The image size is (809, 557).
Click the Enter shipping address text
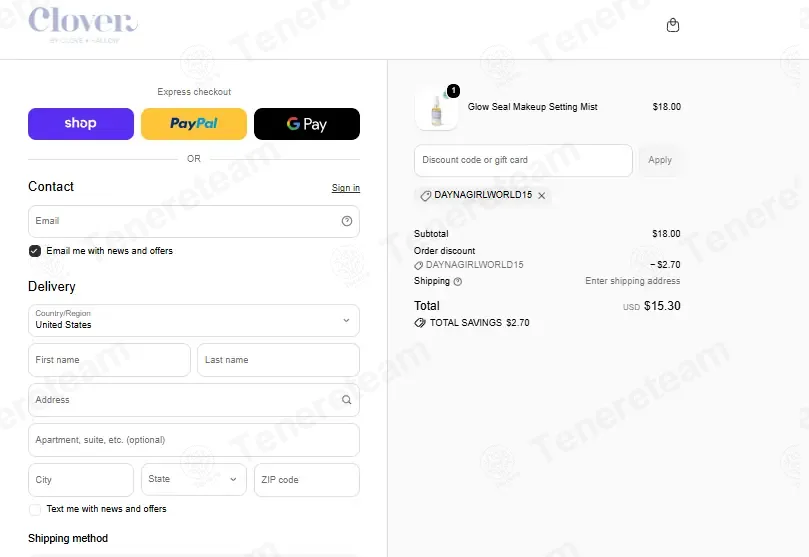coord(633,281)
